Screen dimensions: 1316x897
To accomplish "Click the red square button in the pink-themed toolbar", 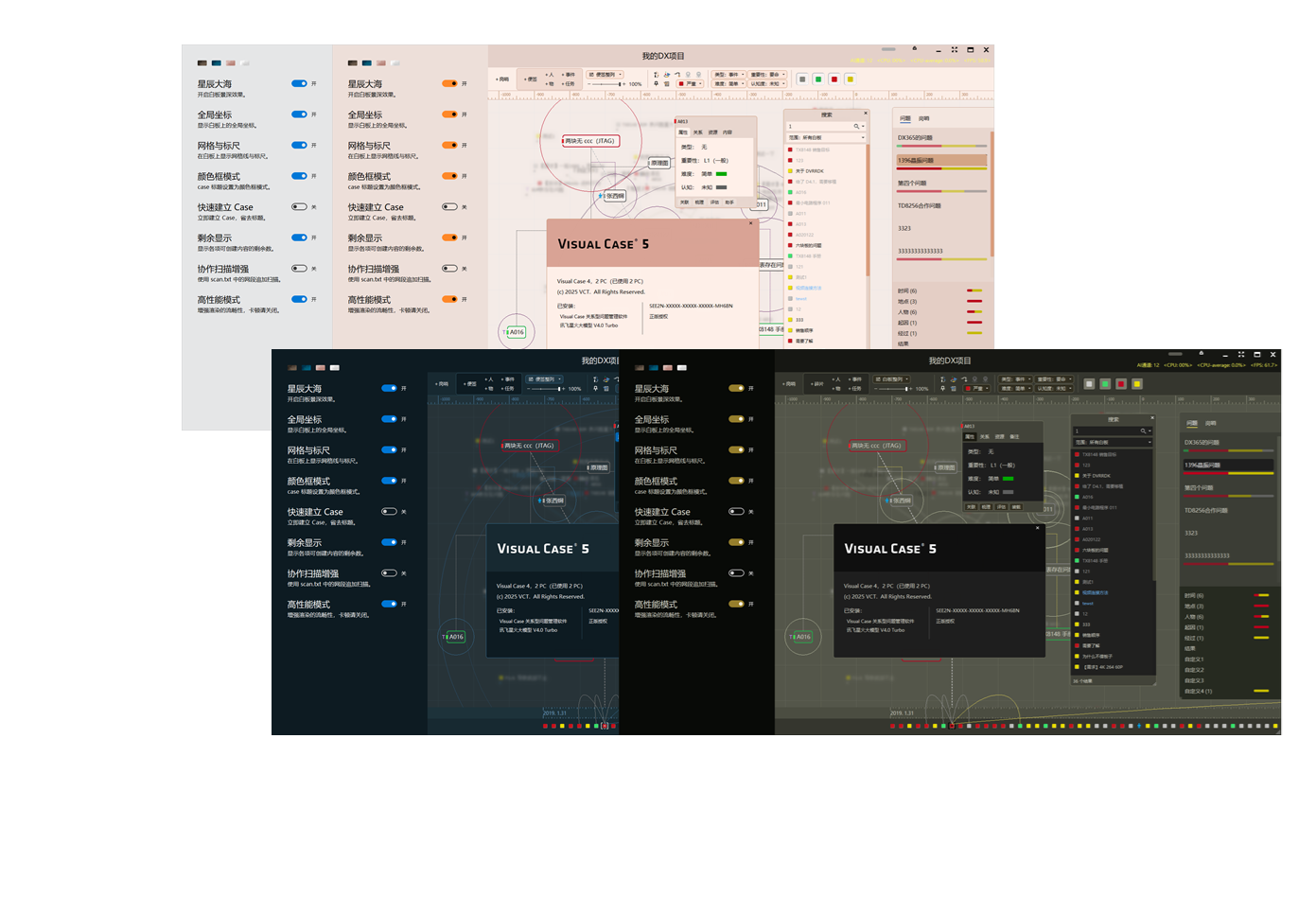I will 834,79.
